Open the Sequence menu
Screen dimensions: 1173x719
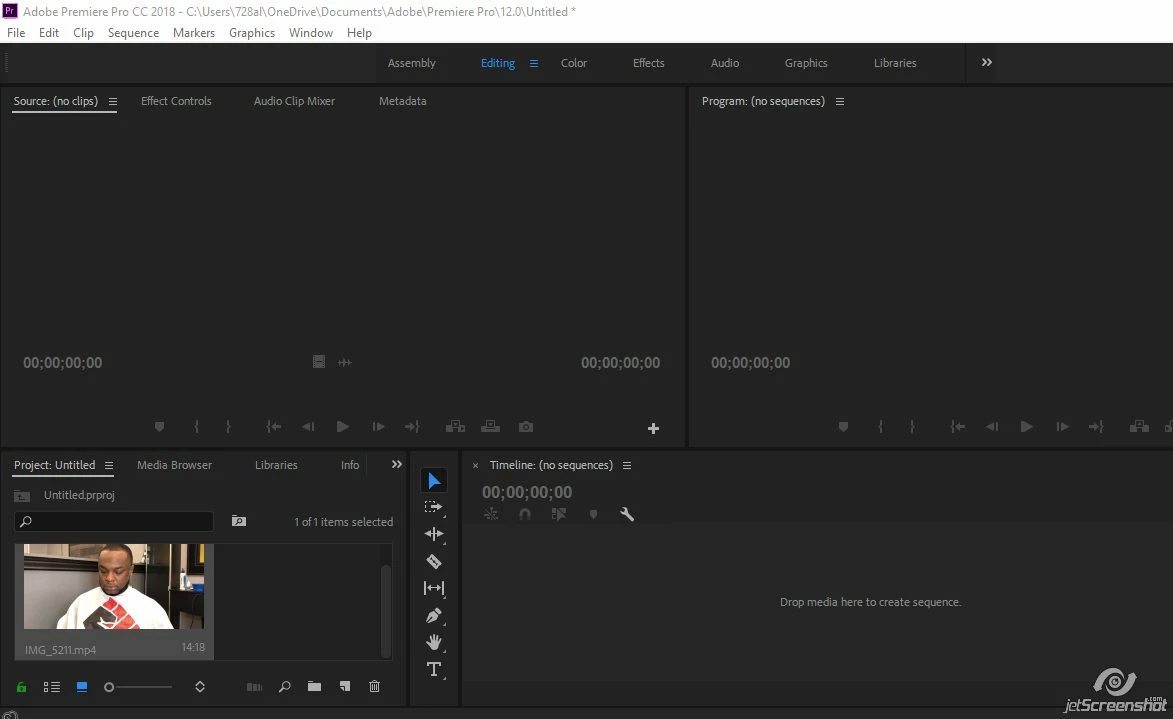pos(133,33)
